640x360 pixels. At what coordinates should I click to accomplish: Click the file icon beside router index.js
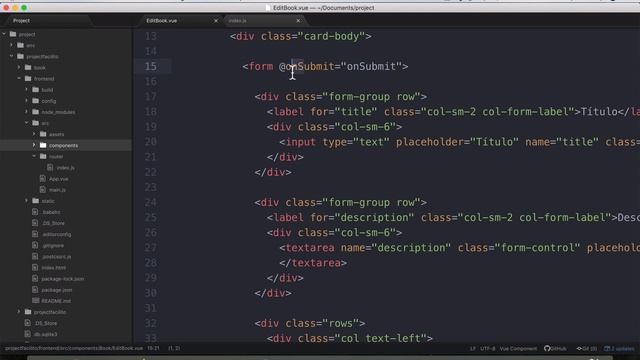(x=50, y=167)
